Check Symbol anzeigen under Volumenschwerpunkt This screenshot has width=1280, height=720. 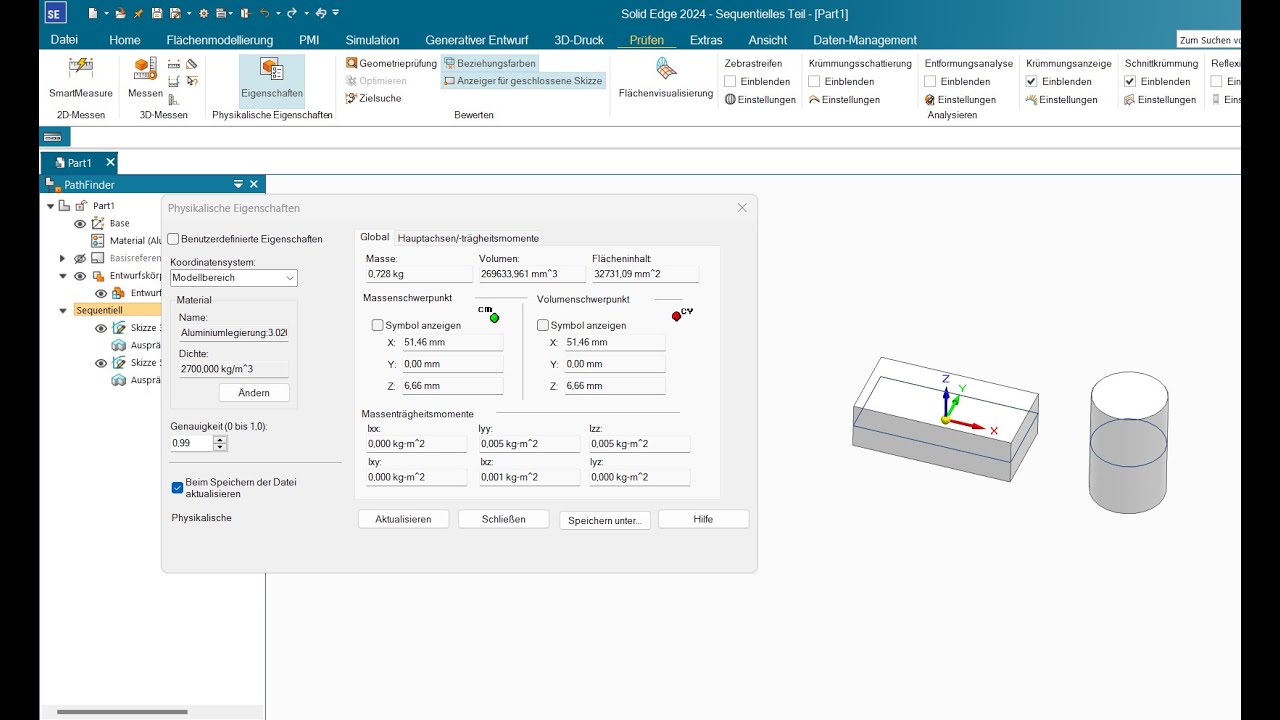[543, 325]
